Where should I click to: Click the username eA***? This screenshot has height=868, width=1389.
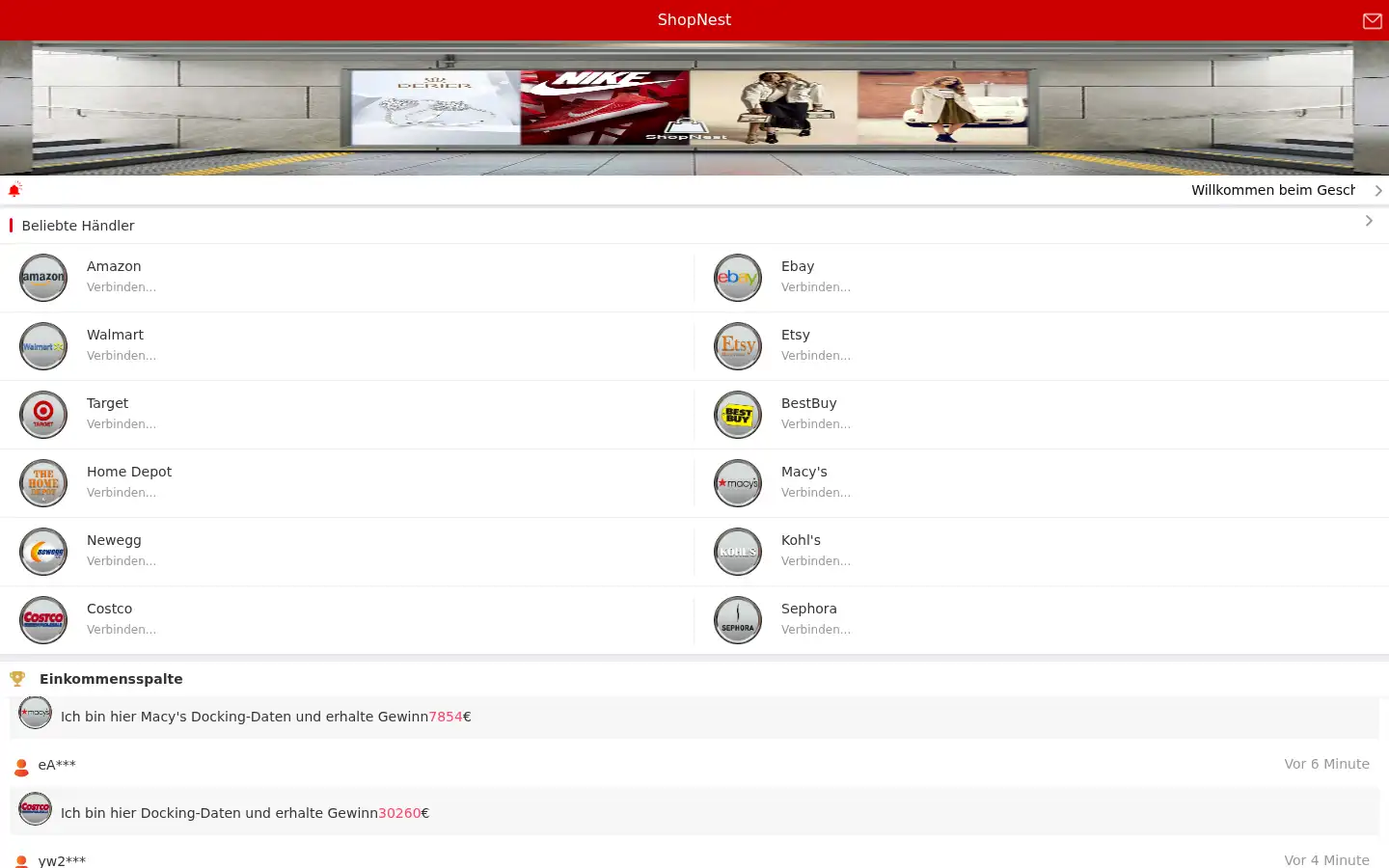click(57, 765)
